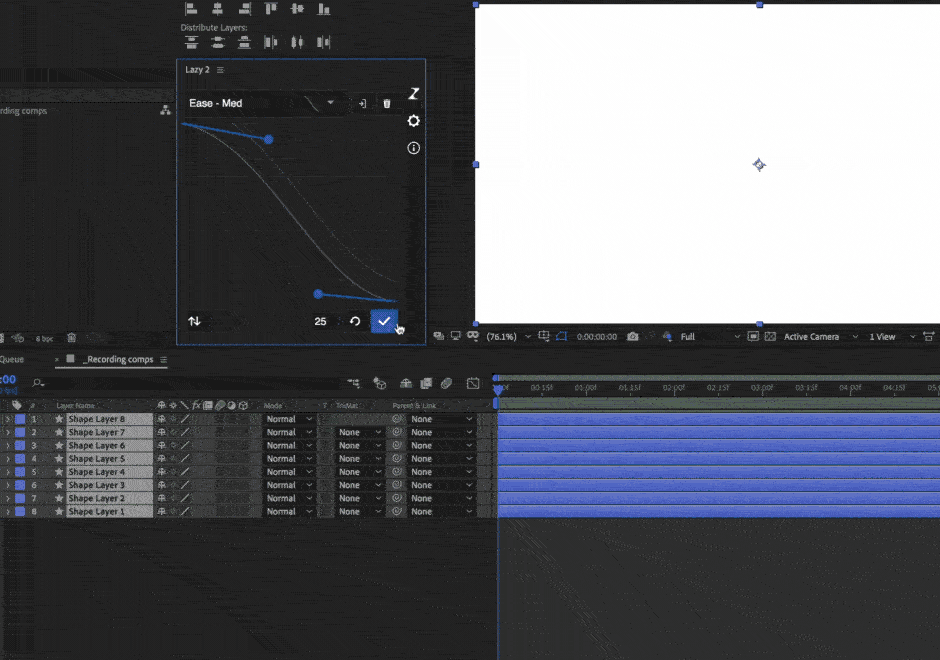
Task: Align layers to top edge
Action: click(x=271, y=8)
